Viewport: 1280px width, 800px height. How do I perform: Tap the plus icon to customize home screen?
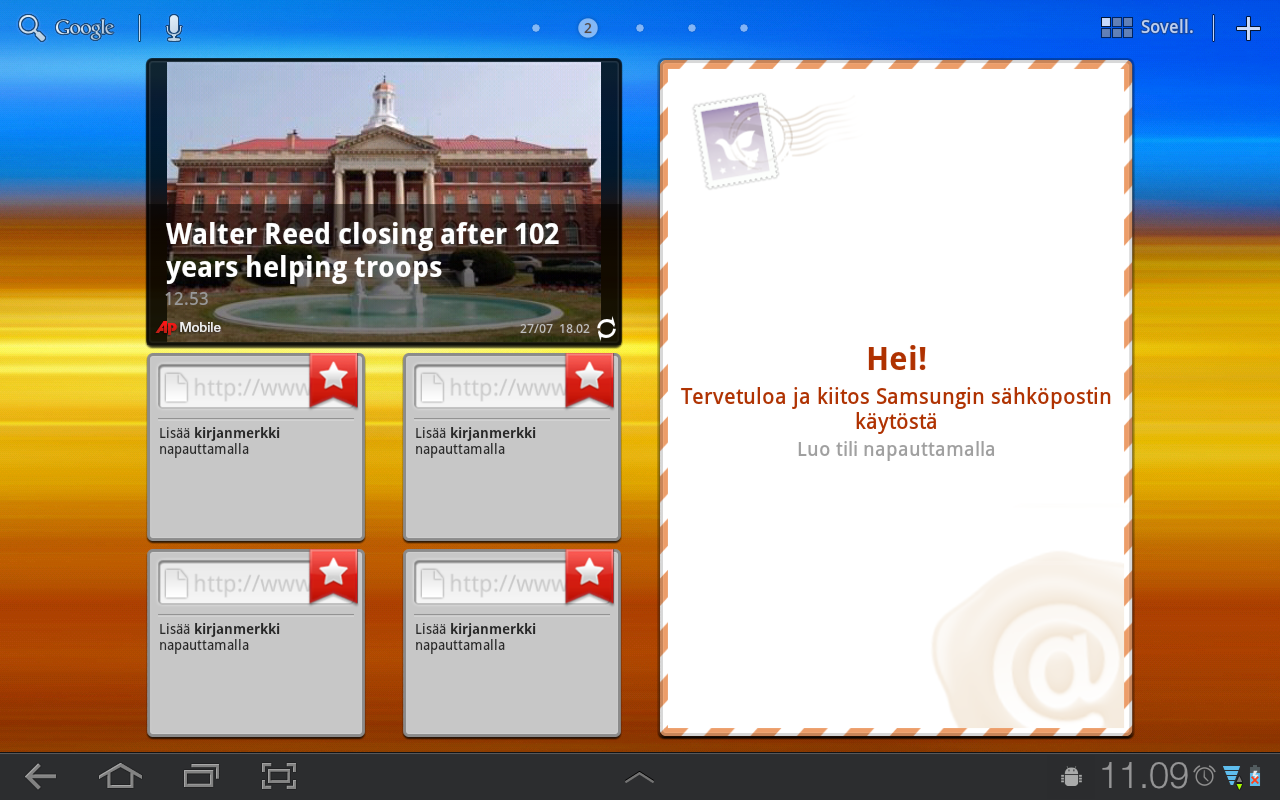click(x=1248, y=28)
